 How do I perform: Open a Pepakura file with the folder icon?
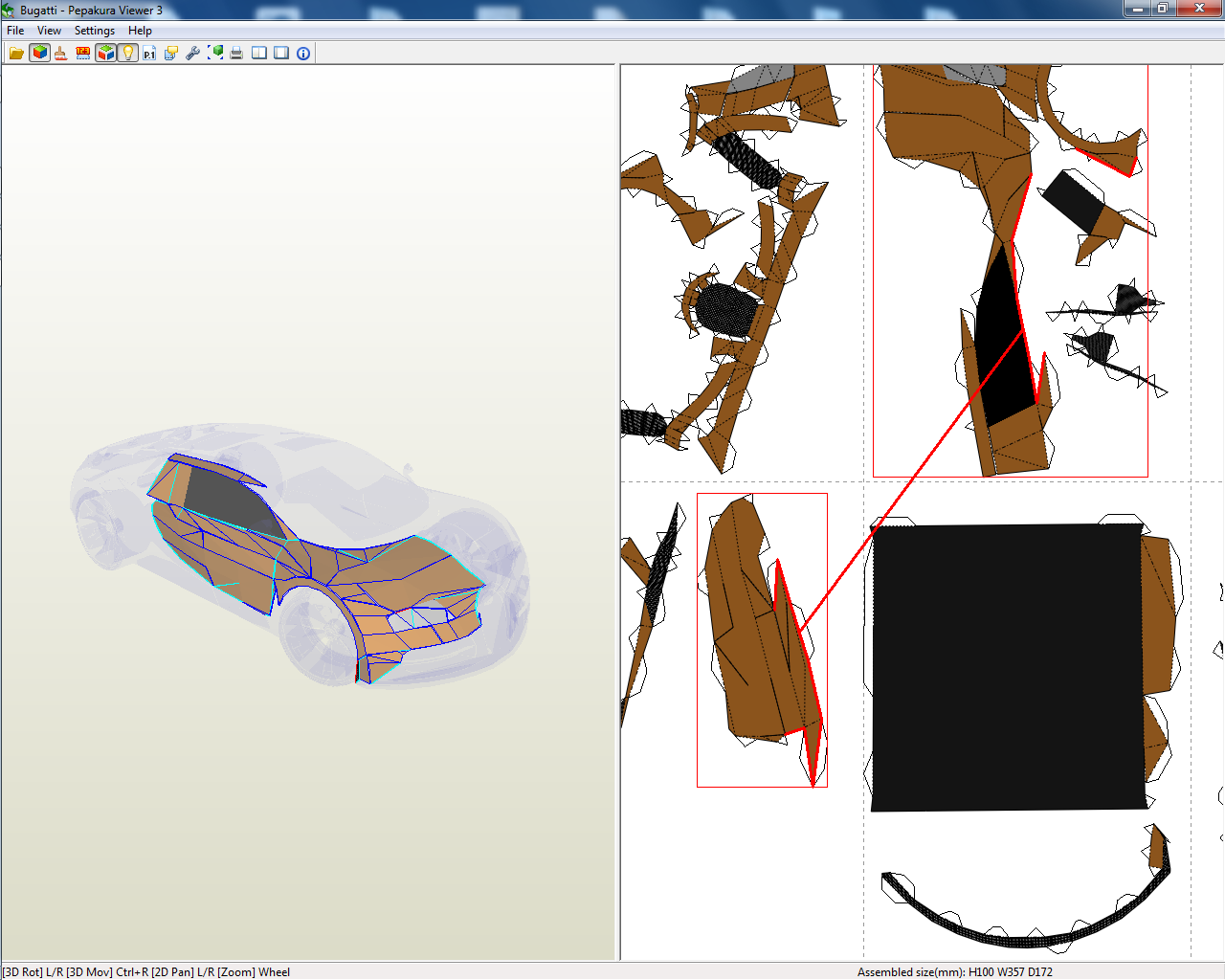(15, 53)
